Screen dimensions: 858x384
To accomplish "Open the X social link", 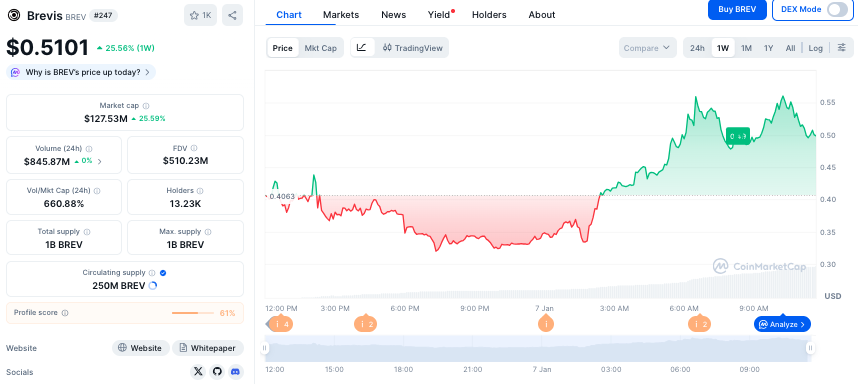I will point(198,372).
